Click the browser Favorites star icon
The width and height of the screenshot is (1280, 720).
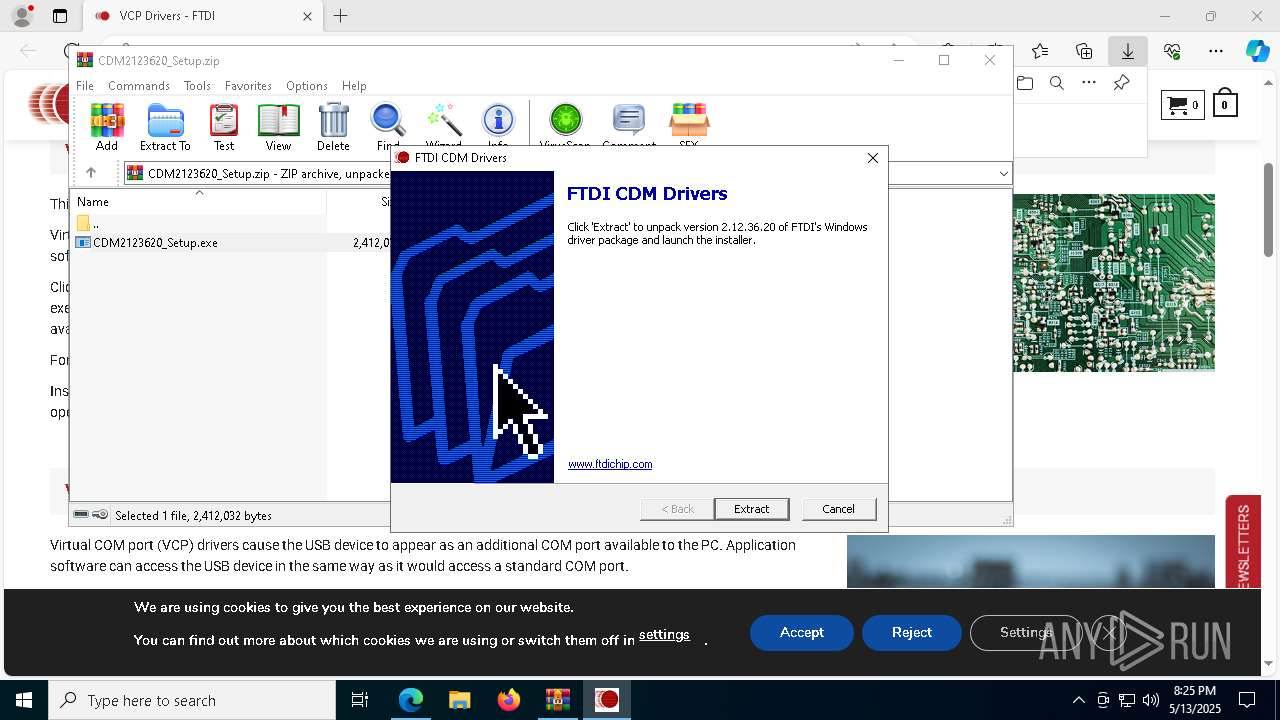point(1040,51)
